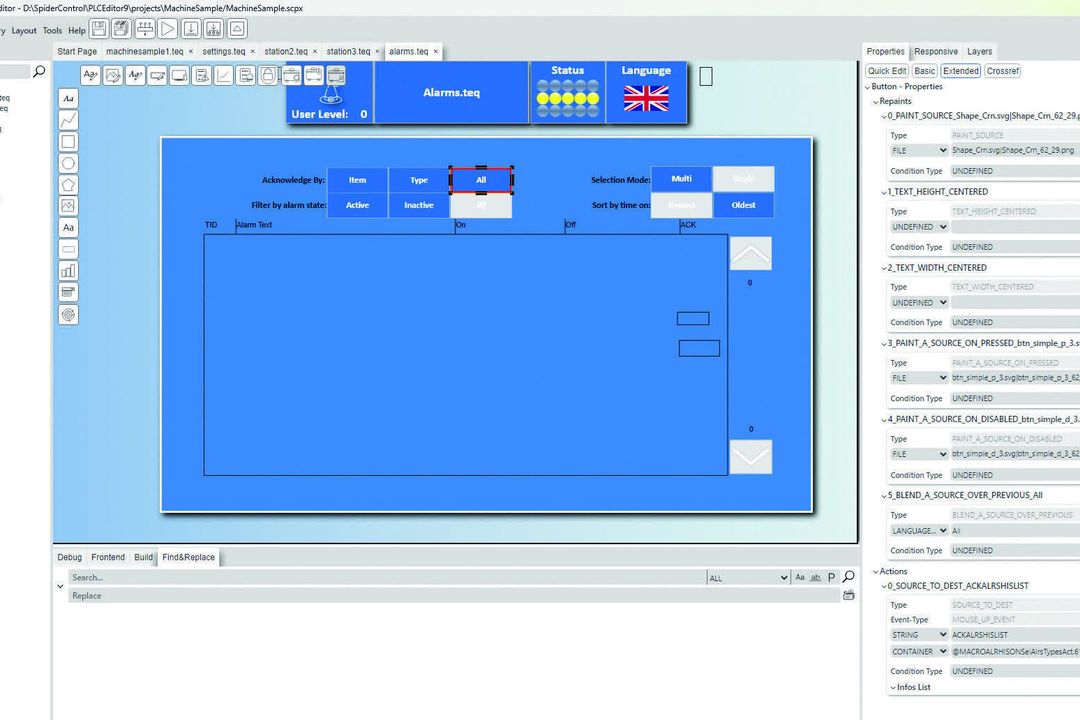
Task: Click the magnifier icon in project sidebar
Action: 39,71
